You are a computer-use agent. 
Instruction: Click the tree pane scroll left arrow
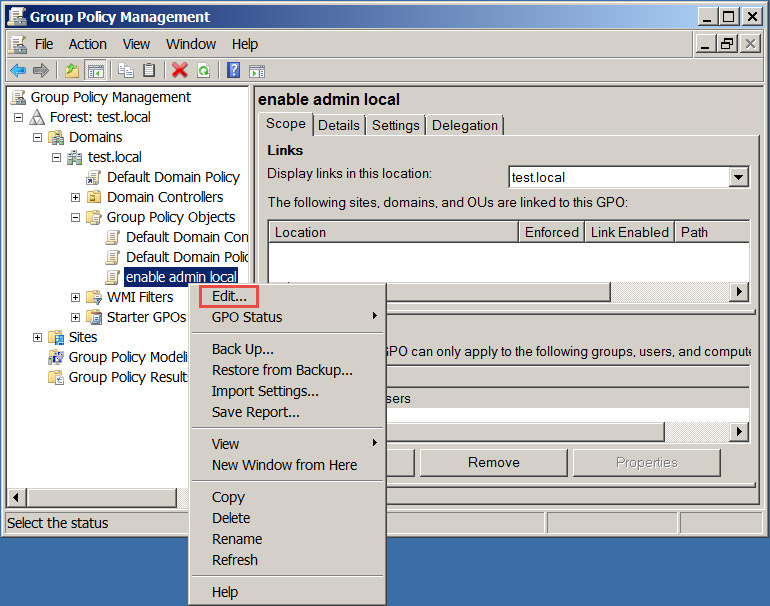pos(16,497)
